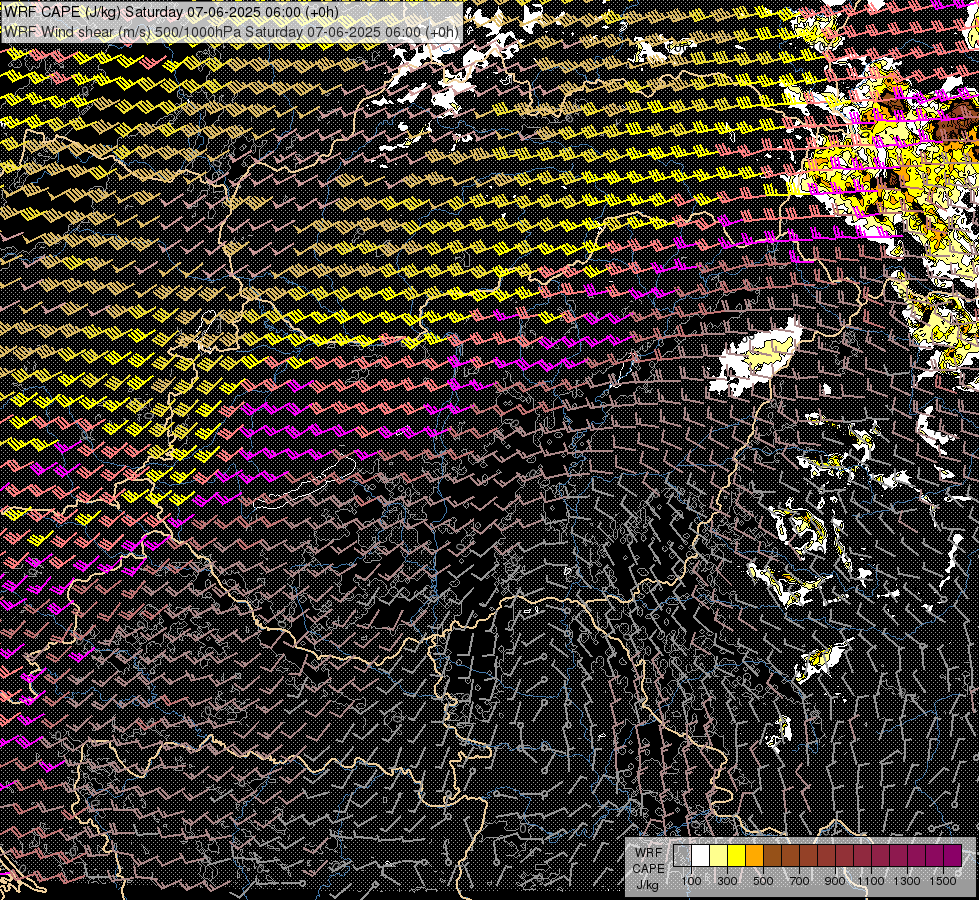Select the transparent first swatch in the legend

click(682, 856)
